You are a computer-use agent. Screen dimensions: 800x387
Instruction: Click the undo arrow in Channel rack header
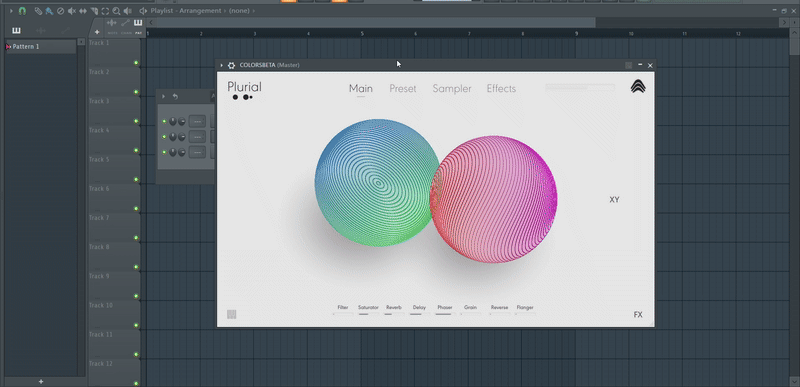(x=175, y=96)
